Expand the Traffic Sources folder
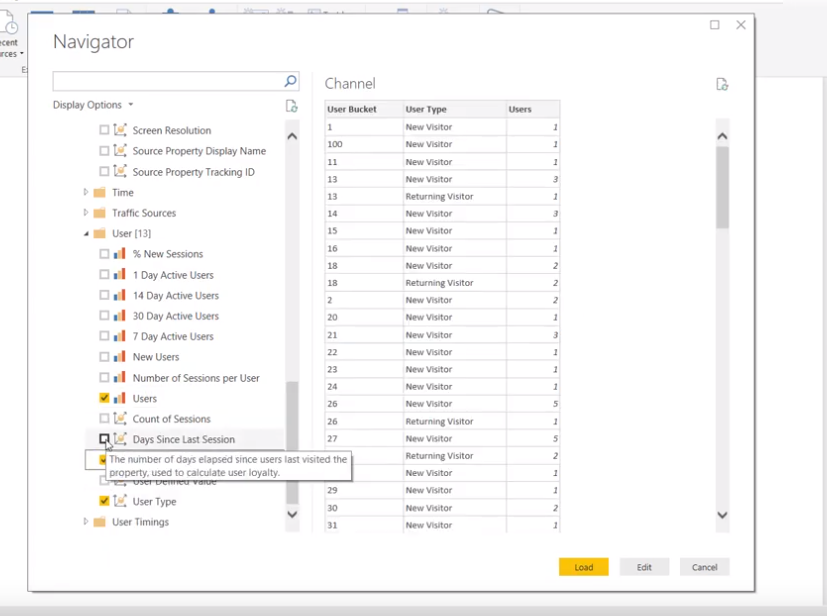827x616 pixels. pos(85,213)
